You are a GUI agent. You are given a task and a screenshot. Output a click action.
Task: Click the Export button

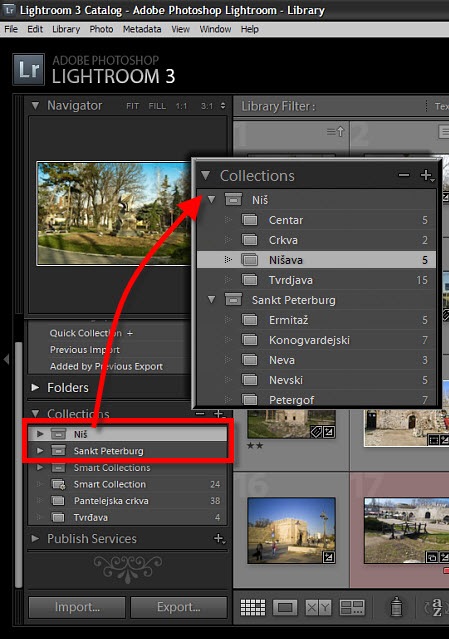pyautogui.click(x=178, y=607)
